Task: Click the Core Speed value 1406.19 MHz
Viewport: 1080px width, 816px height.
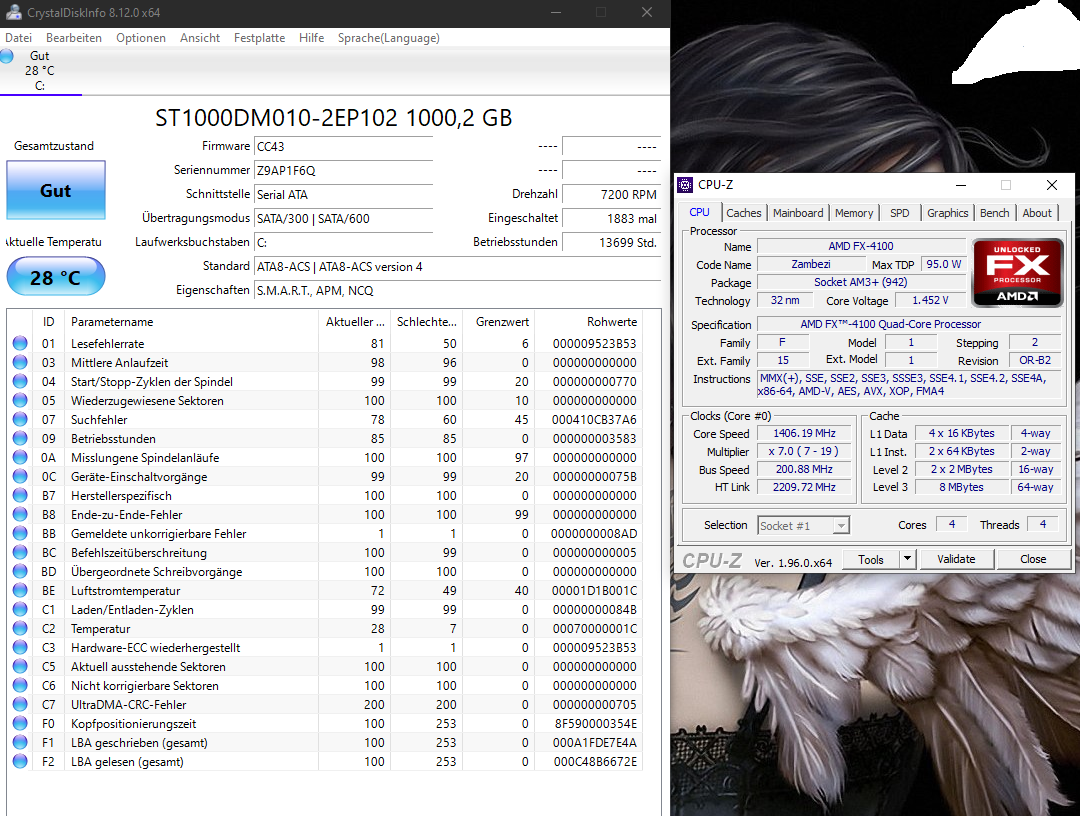Action: pyautogui.click(x=804, y=433)
